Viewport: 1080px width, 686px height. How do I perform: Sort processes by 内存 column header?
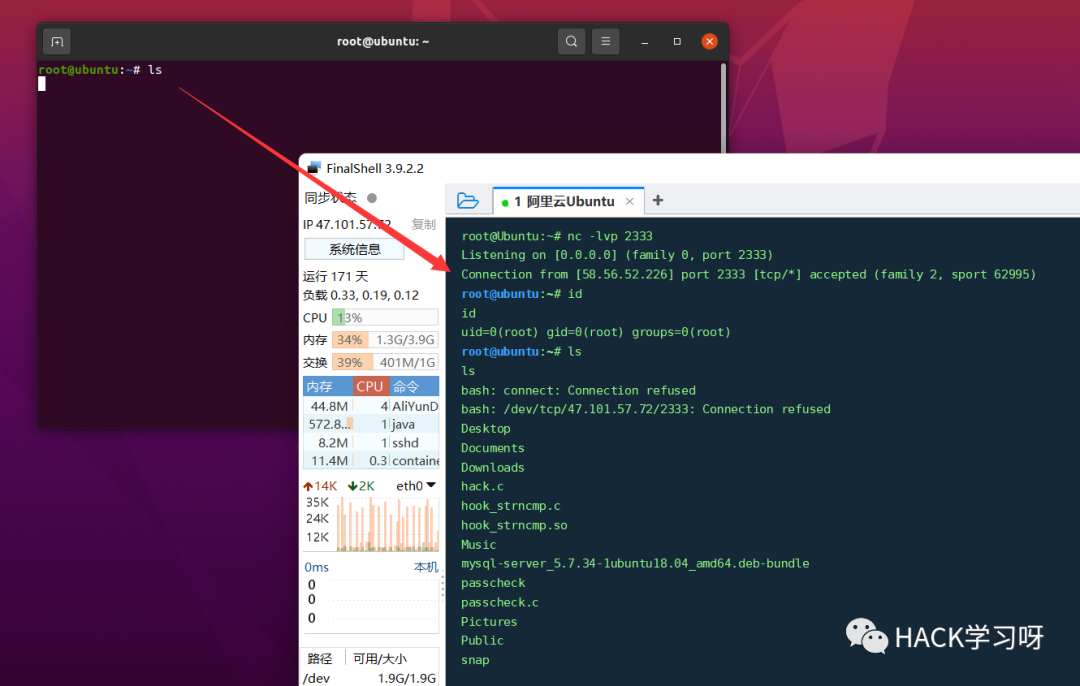[328, 386]
